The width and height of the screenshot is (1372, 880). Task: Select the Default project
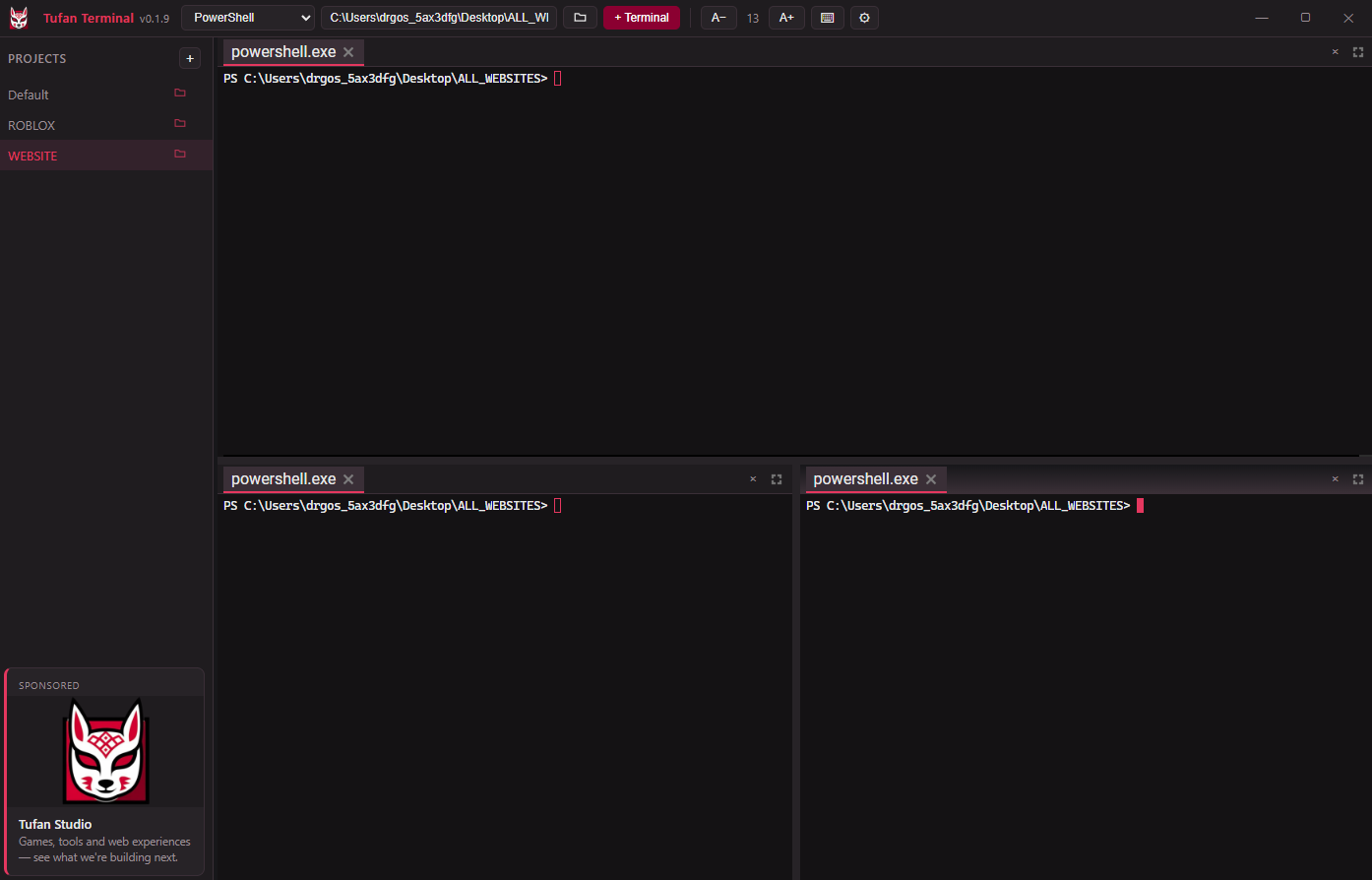point(106,94)
